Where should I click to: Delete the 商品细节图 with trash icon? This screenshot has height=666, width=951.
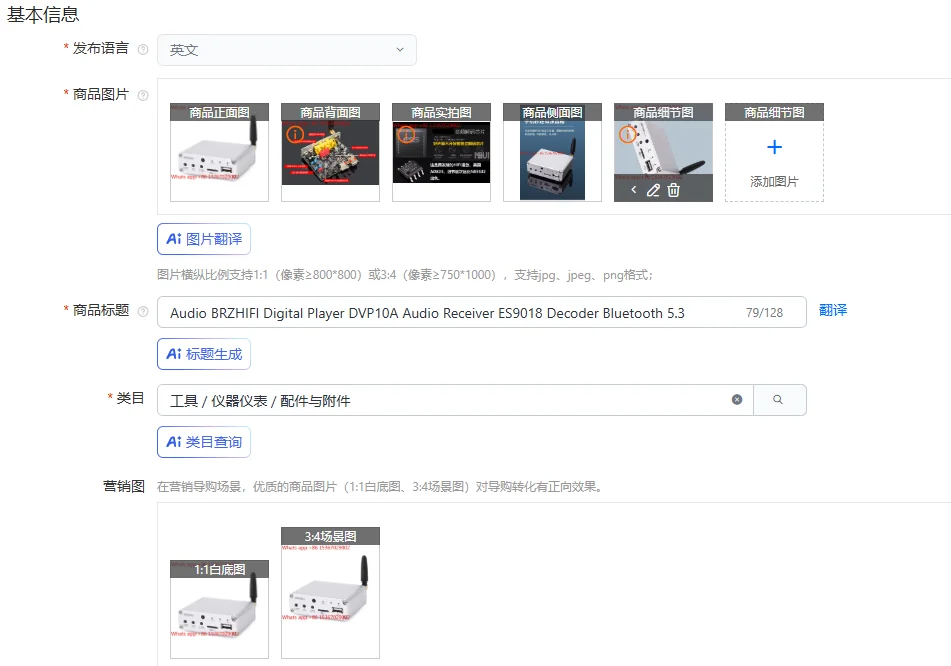(673, 190)
